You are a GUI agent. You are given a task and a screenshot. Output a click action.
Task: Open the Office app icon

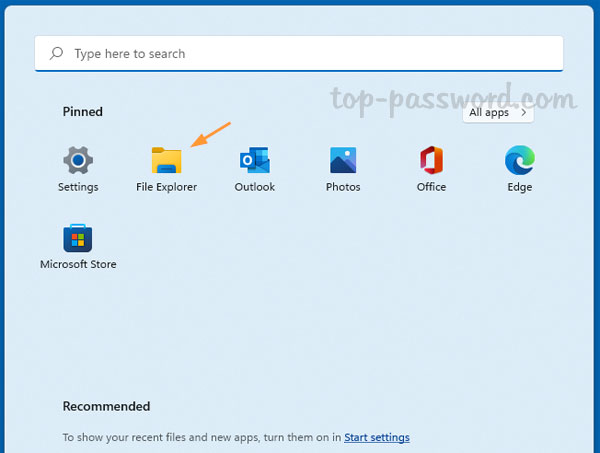(431, 160)
